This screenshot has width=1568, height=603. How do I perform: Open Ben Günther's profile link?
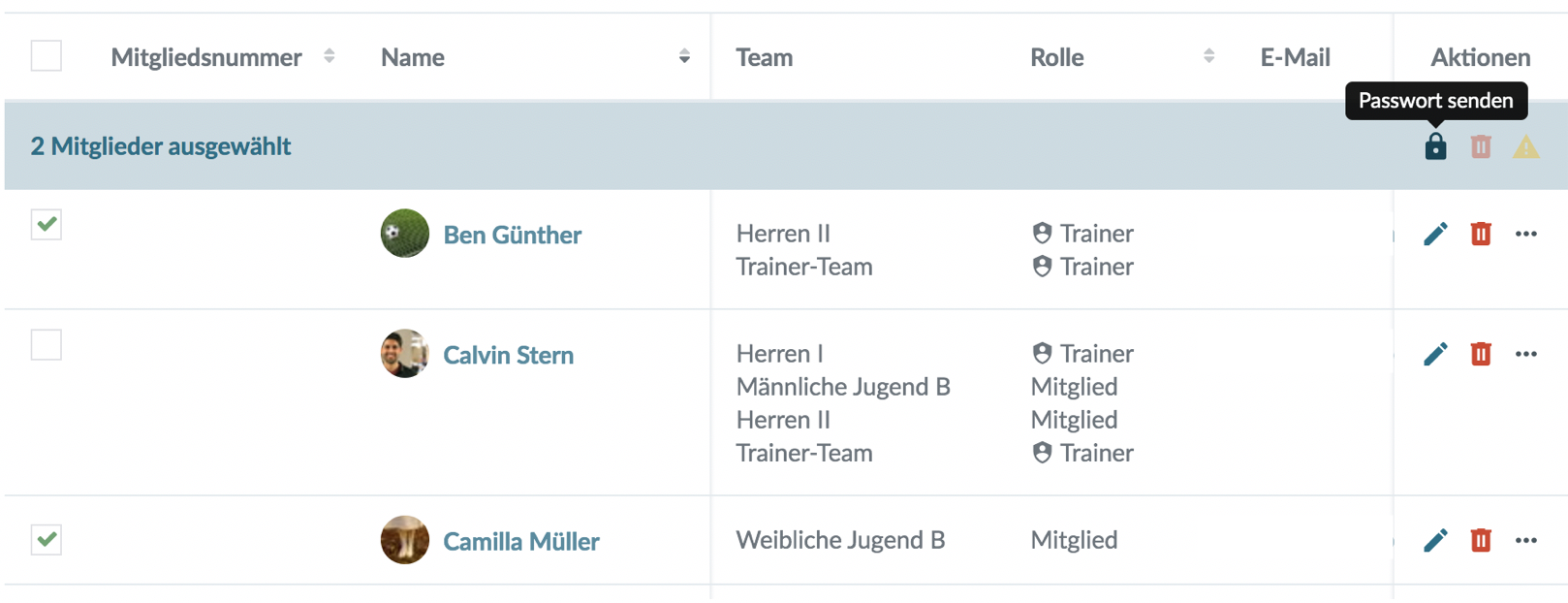point(512,235)
